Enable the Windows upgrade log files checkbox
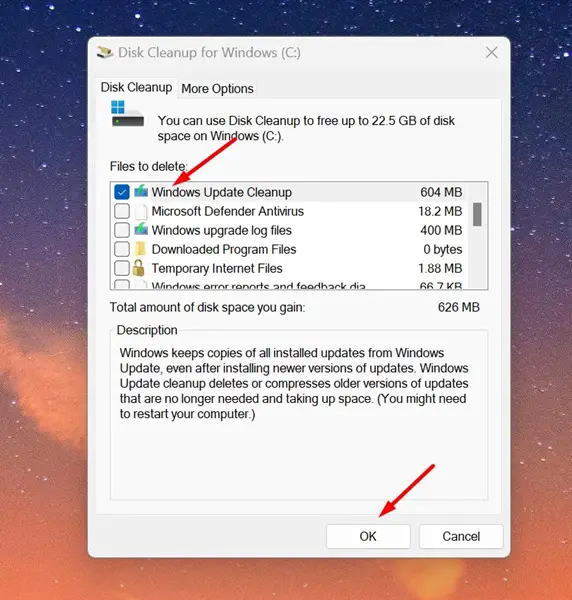The image size is (572, 600). click(122, 230)
